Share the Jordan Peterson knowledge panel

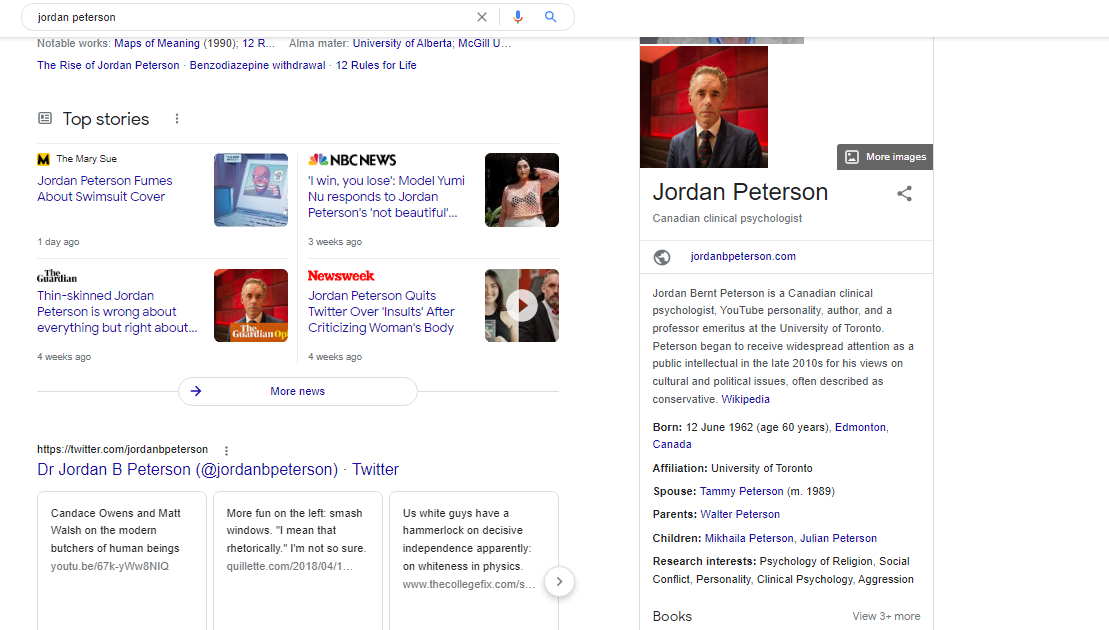[x=905, y=193]
